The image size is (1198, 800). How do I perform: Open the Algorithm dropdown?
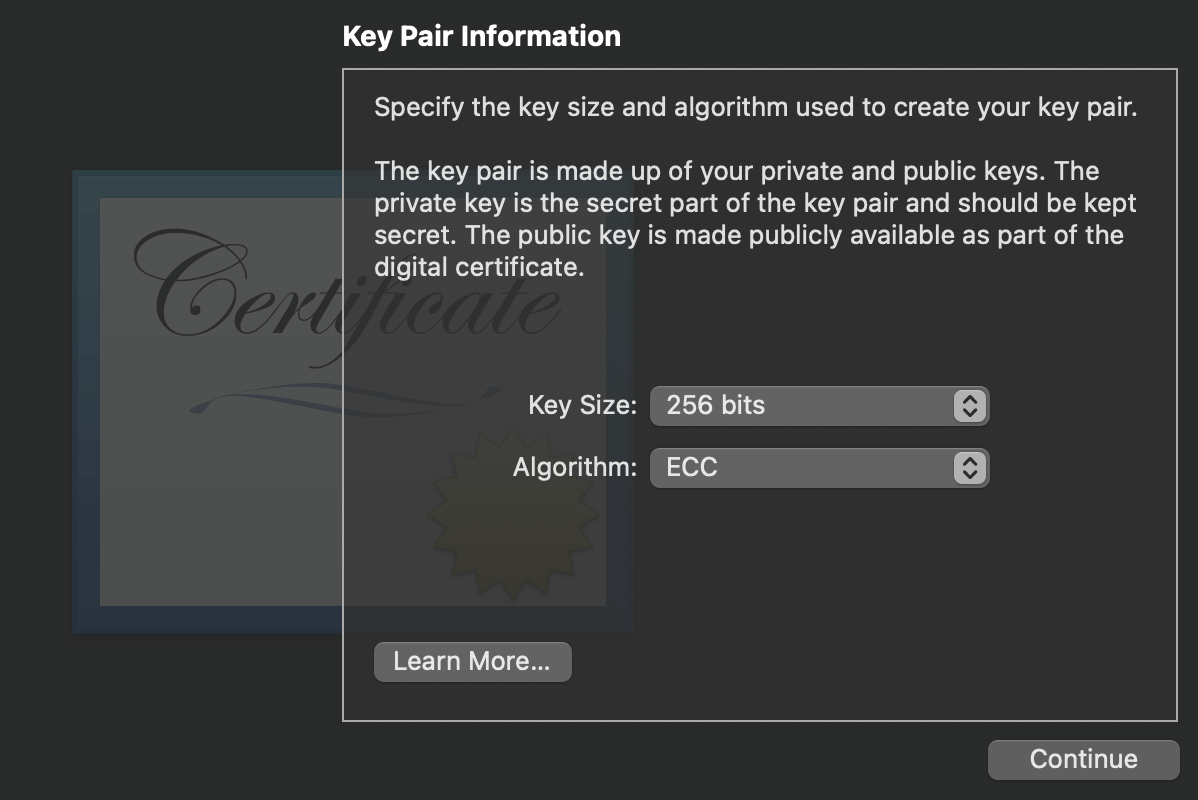tap(818, 467)
